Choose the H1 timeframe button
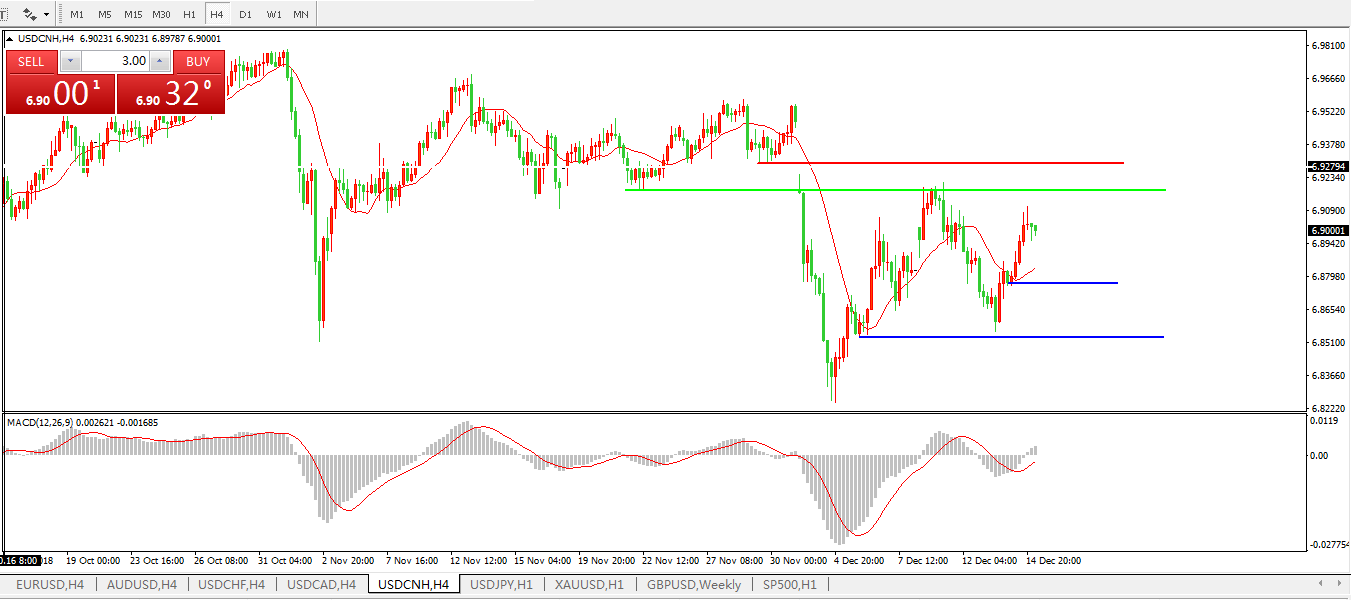The height and width of the screenshot is (600, 1351). click(189, 14)
